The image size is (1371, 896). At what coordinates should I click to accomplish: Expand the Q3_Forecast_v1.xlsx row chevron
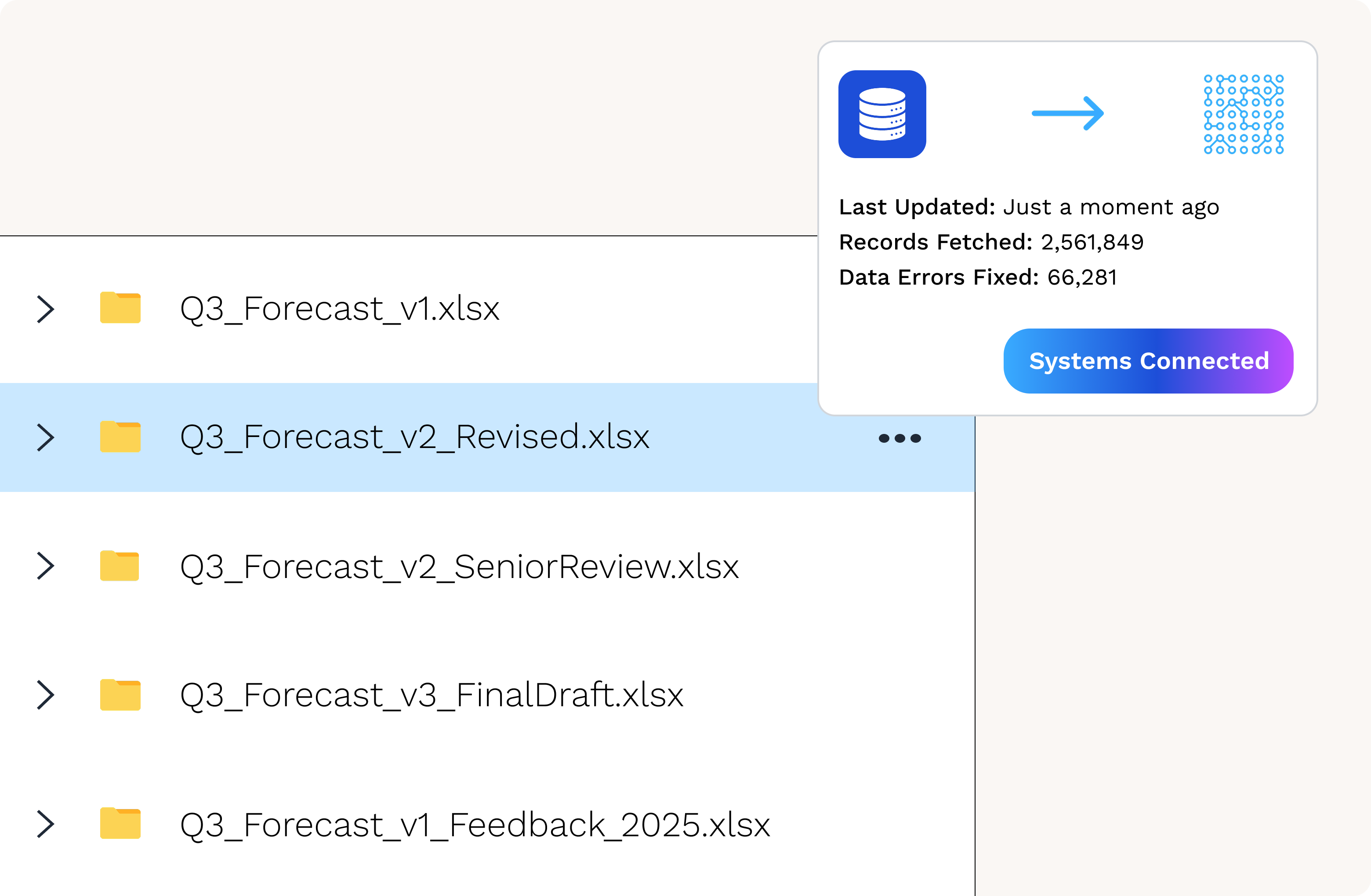[x=46, y=309]
